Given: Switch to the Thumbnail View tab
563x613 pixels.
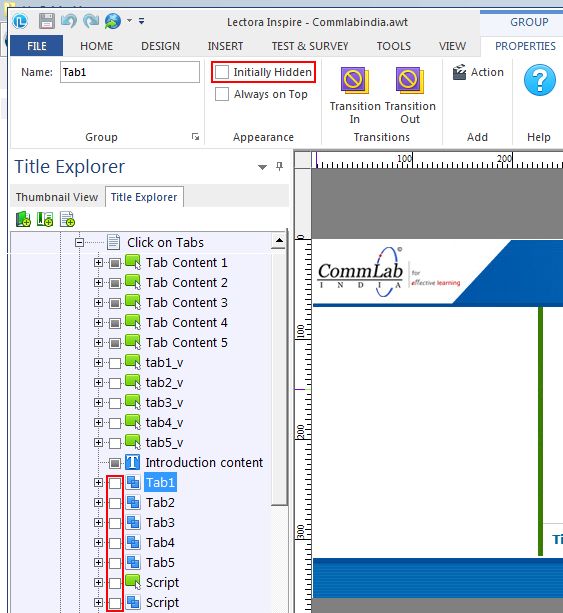Looking at the screenshot, I should (x=57, y=197).
